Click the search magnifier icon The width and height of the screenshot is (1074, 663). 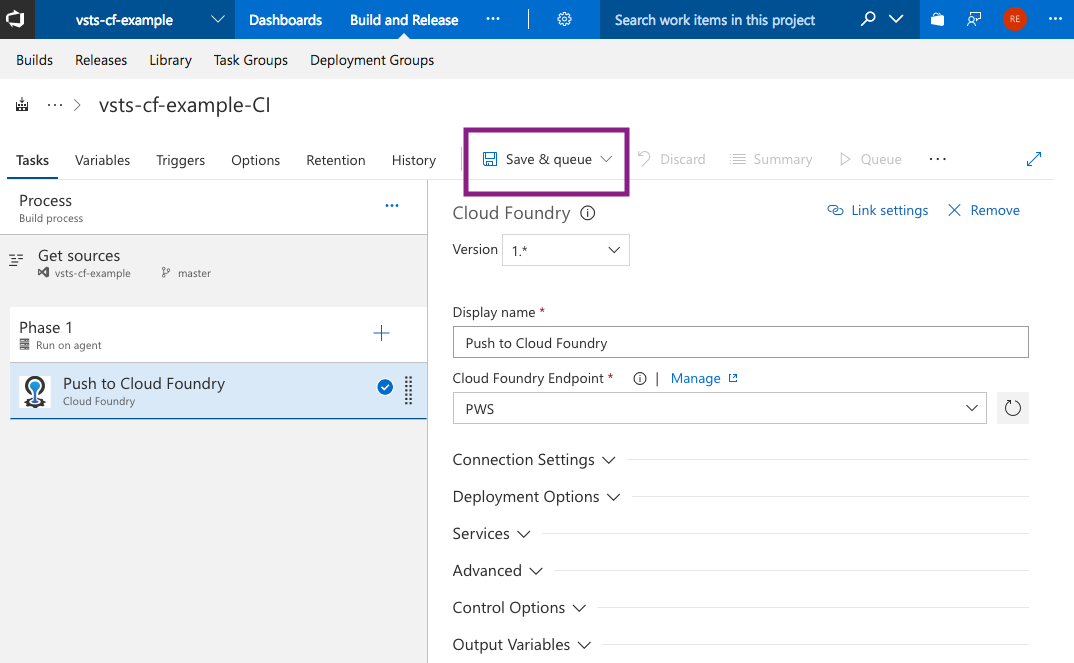pos(868,19)
